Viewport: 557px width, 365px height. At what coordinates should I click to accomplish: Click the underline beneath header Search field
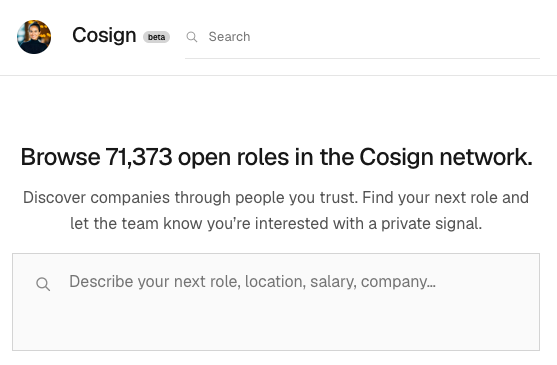[362, 58]
